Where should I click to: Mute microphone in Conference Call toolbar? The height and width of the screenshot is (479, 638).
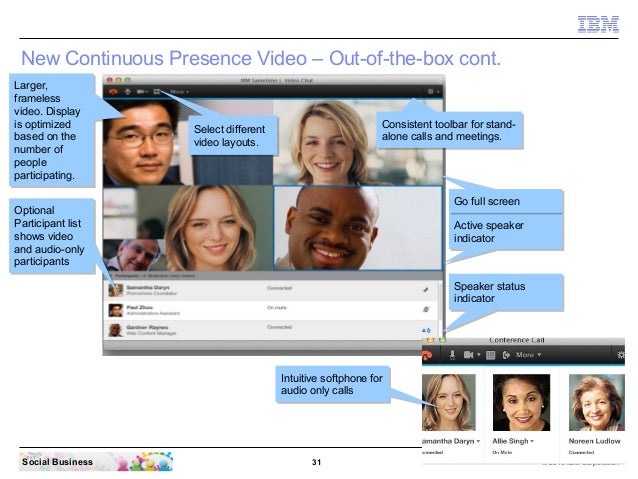point(452,355)
